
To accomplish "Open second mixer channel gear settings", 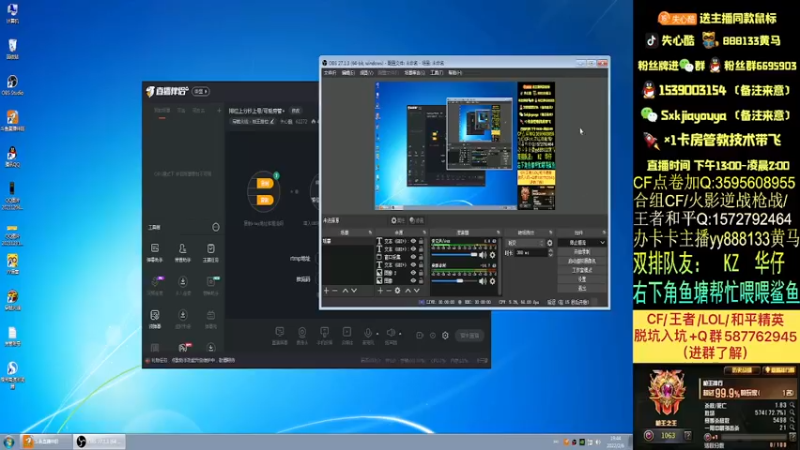I will tap(492, 281).
